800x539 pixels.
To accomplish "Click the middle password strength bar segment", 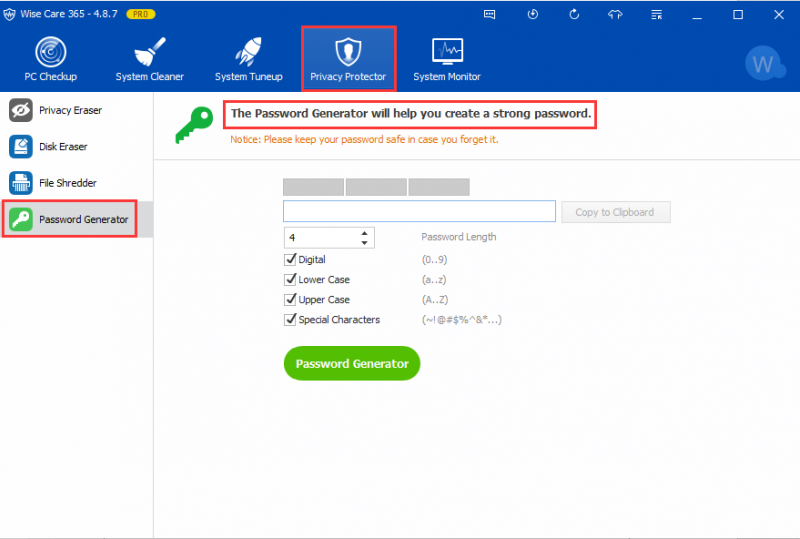I will click(x=377, y=187).
